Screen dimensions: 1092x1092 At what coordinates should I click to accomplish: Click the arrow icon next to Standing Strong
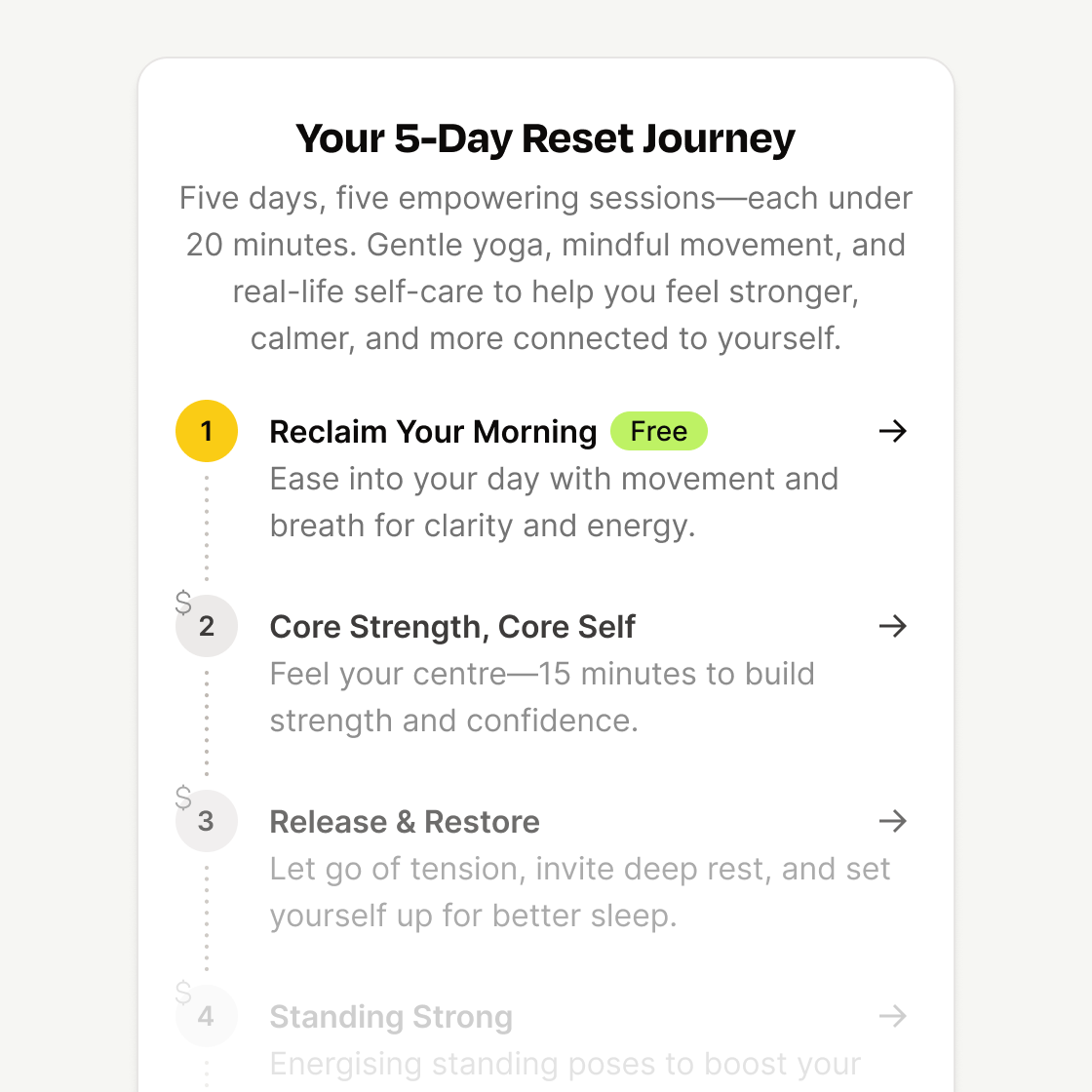coord(892,1016)
